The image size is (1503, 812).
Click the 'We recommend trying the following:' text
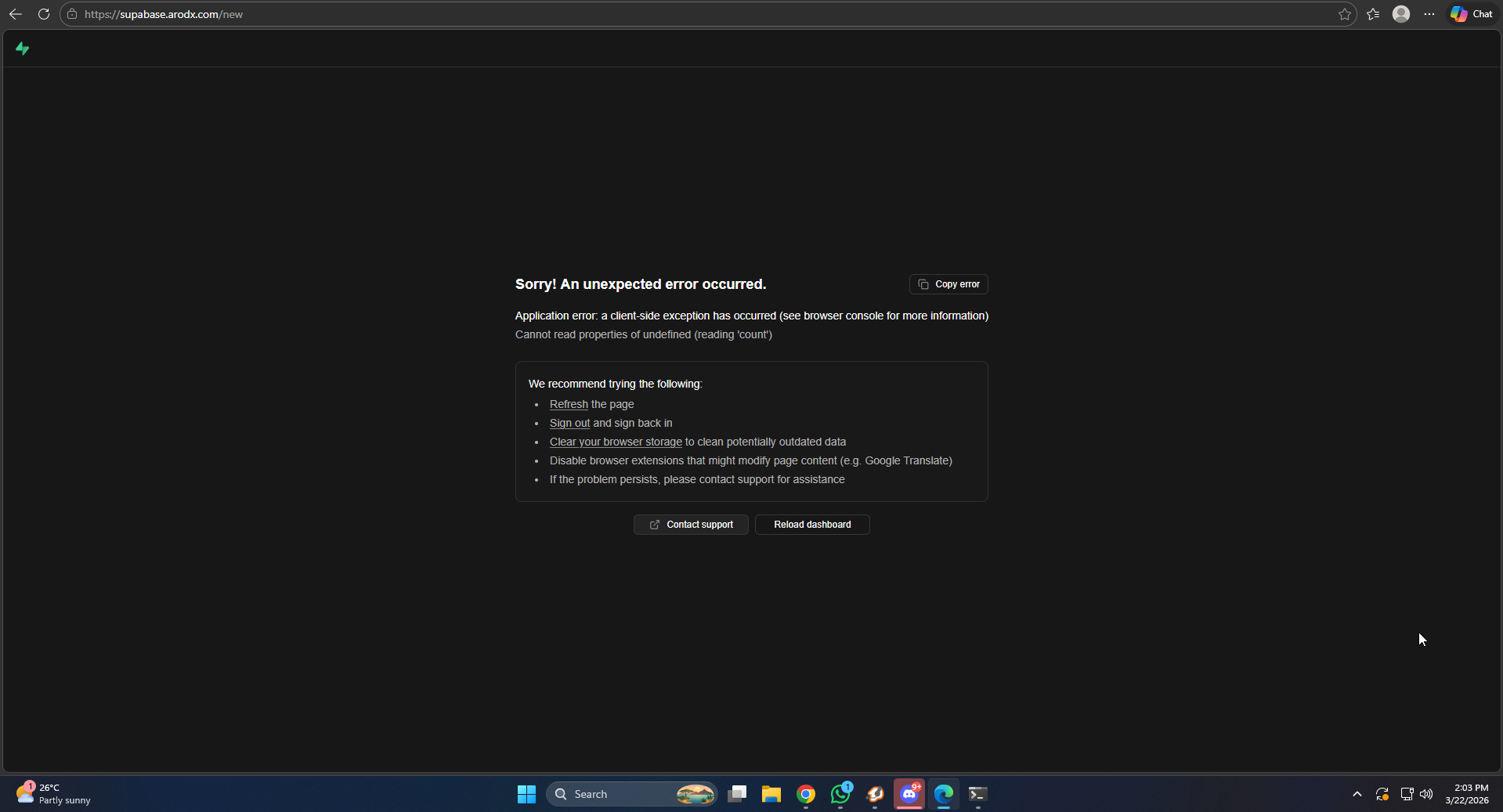[616, 384]
